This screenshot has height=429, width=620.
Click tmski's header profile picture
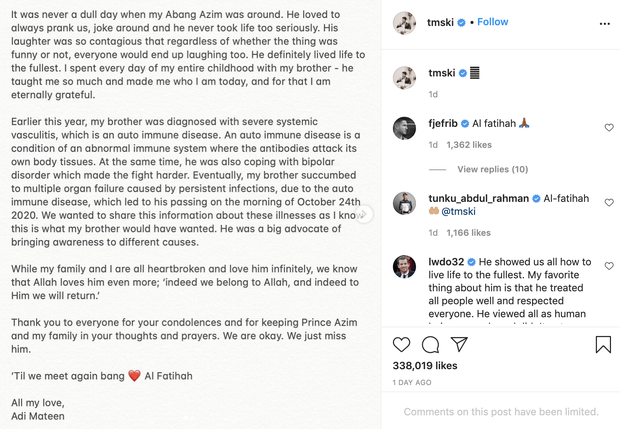pyautogui.click(x=404, y=22)
